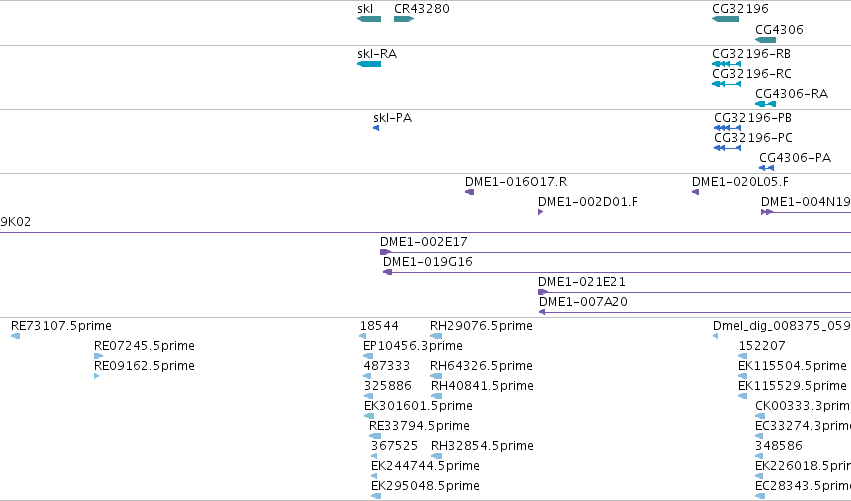This screenshot has width=851, height=501.
Task: Select the CG32196-PC protein glyph
Action: [727, 148]
